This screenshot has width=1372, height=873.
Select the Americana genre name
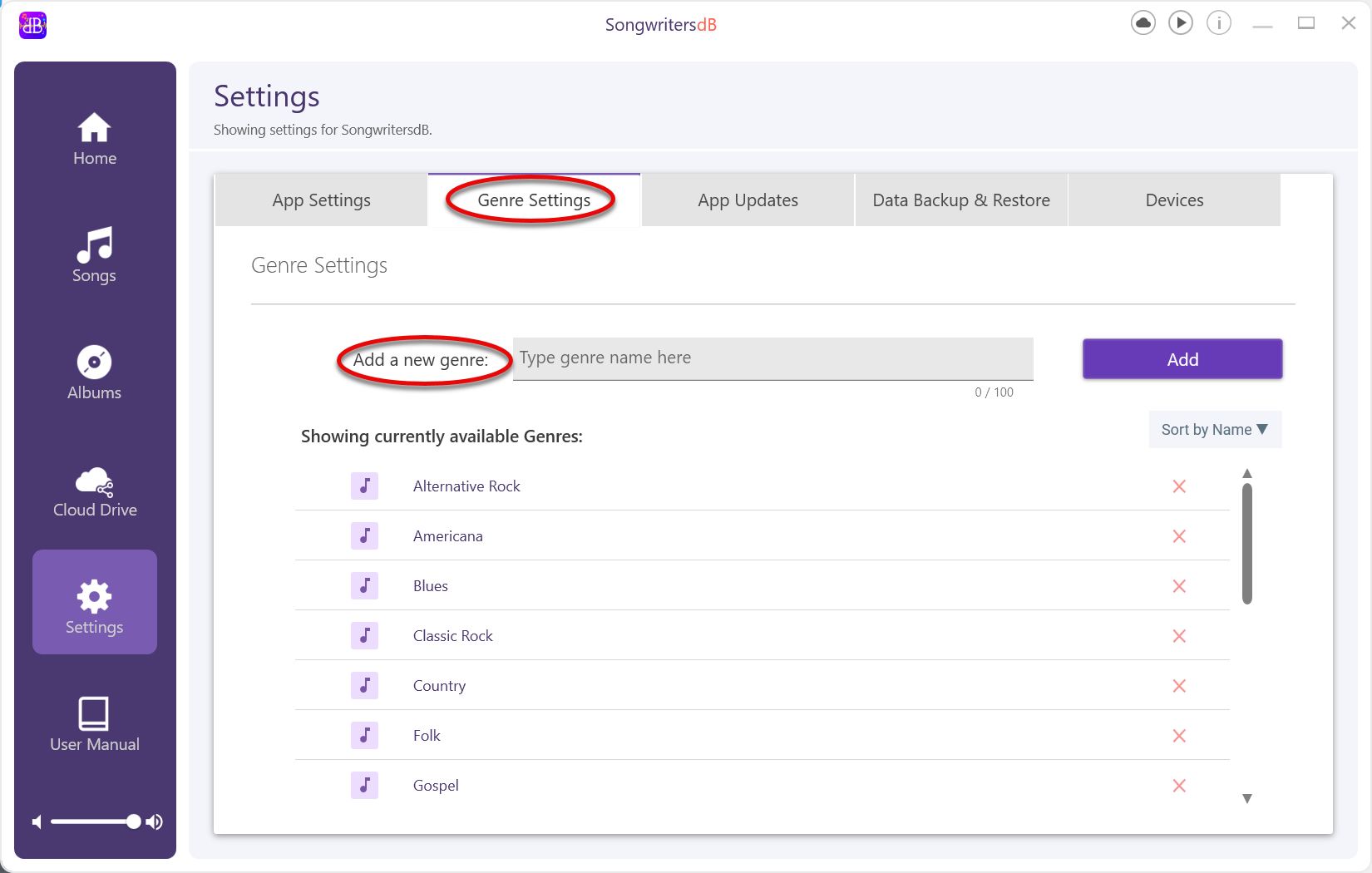click(x=447, y=536)
